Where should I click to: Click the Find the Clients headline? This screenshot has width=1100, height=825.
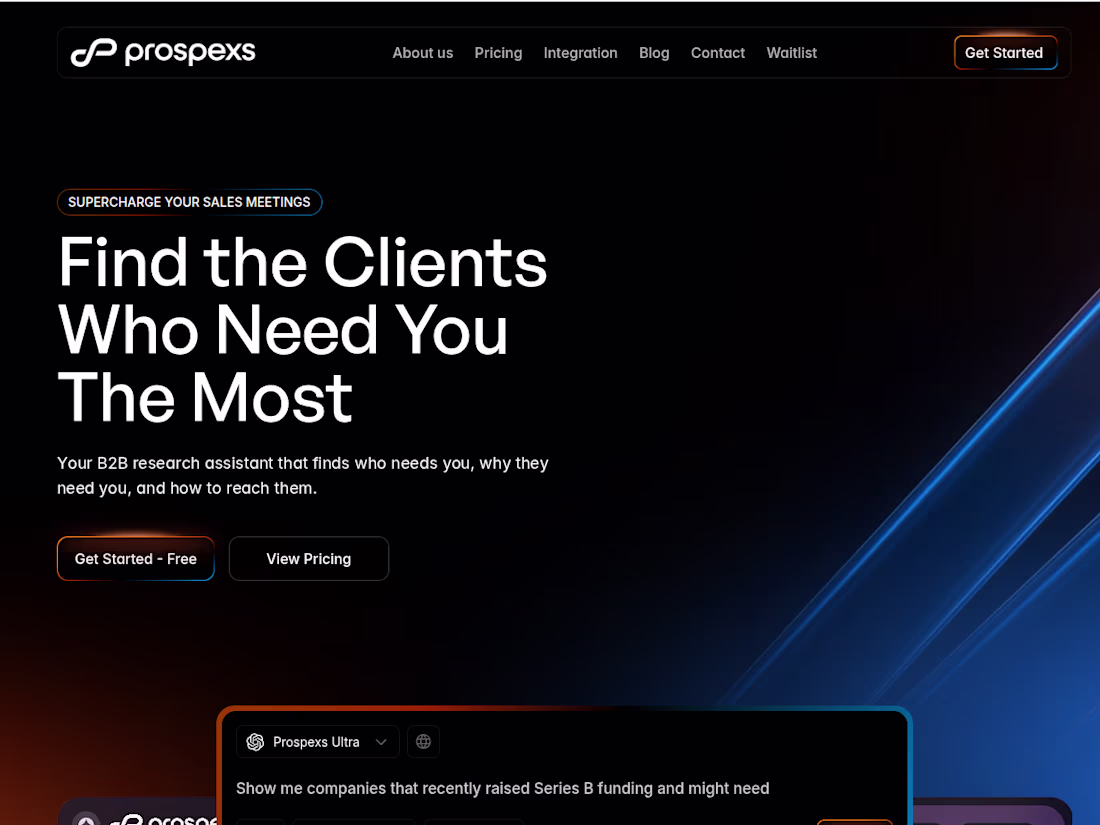(x=302, y=329)
